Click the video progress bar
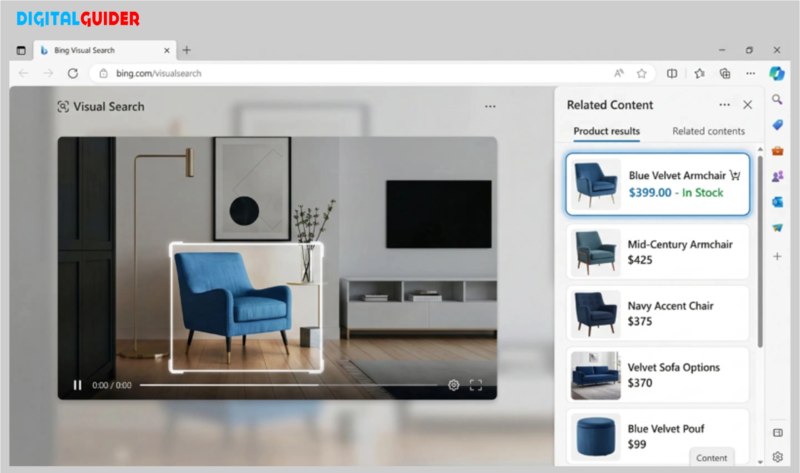Viewport: 800px width, 473px height. [x=288, y=385]
